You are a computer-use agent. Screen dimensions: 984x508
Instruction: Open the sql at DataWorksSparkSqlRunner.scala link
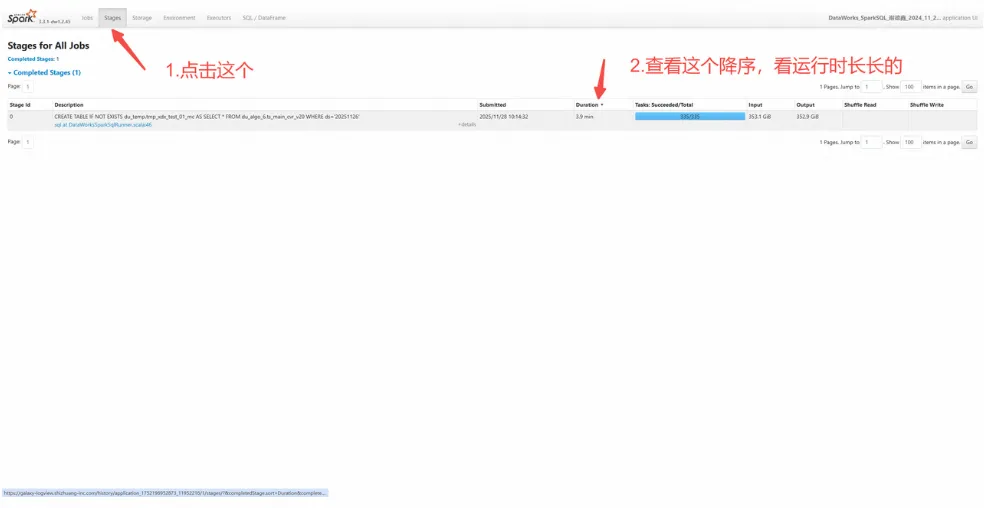click(98, 124)
